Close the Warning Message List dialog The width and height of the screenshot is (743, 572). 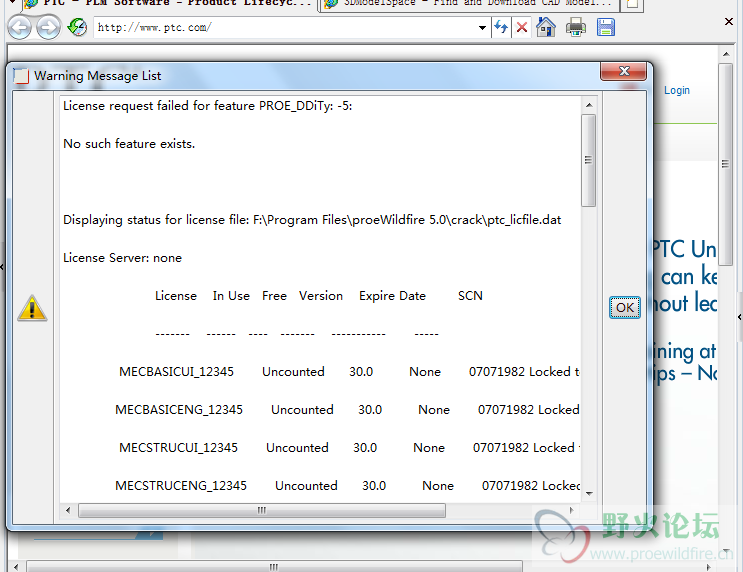[624, 71]
